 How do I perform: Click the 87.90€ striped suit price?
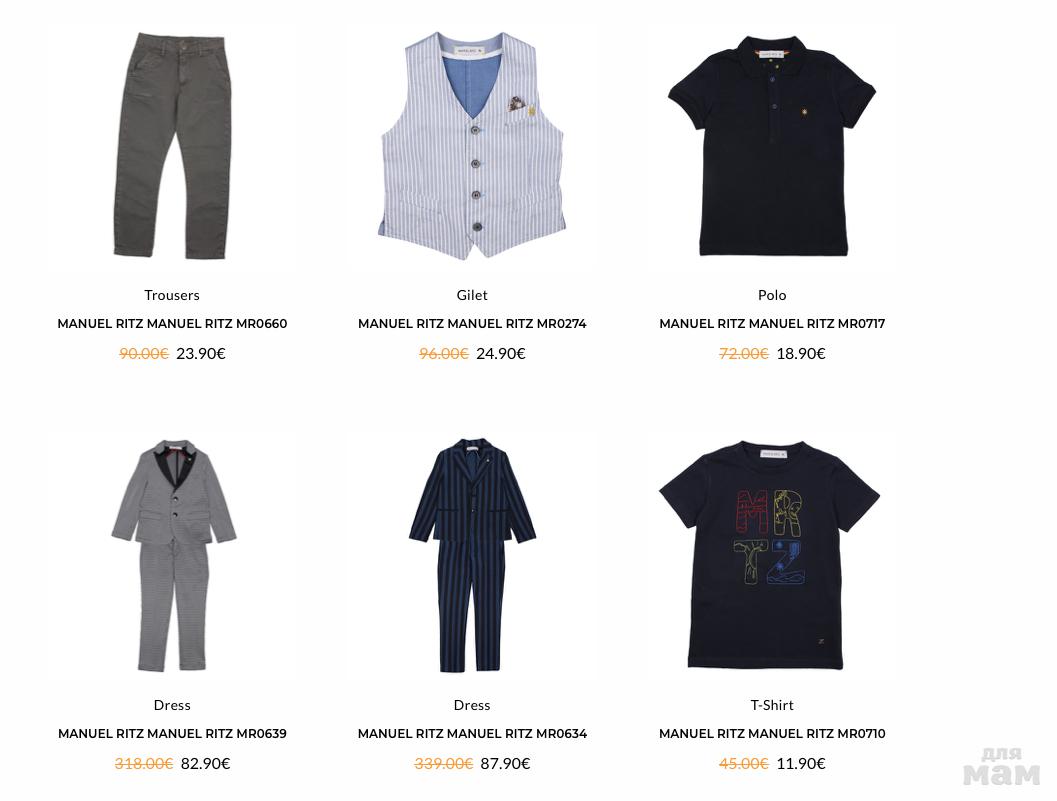(505, 763)
